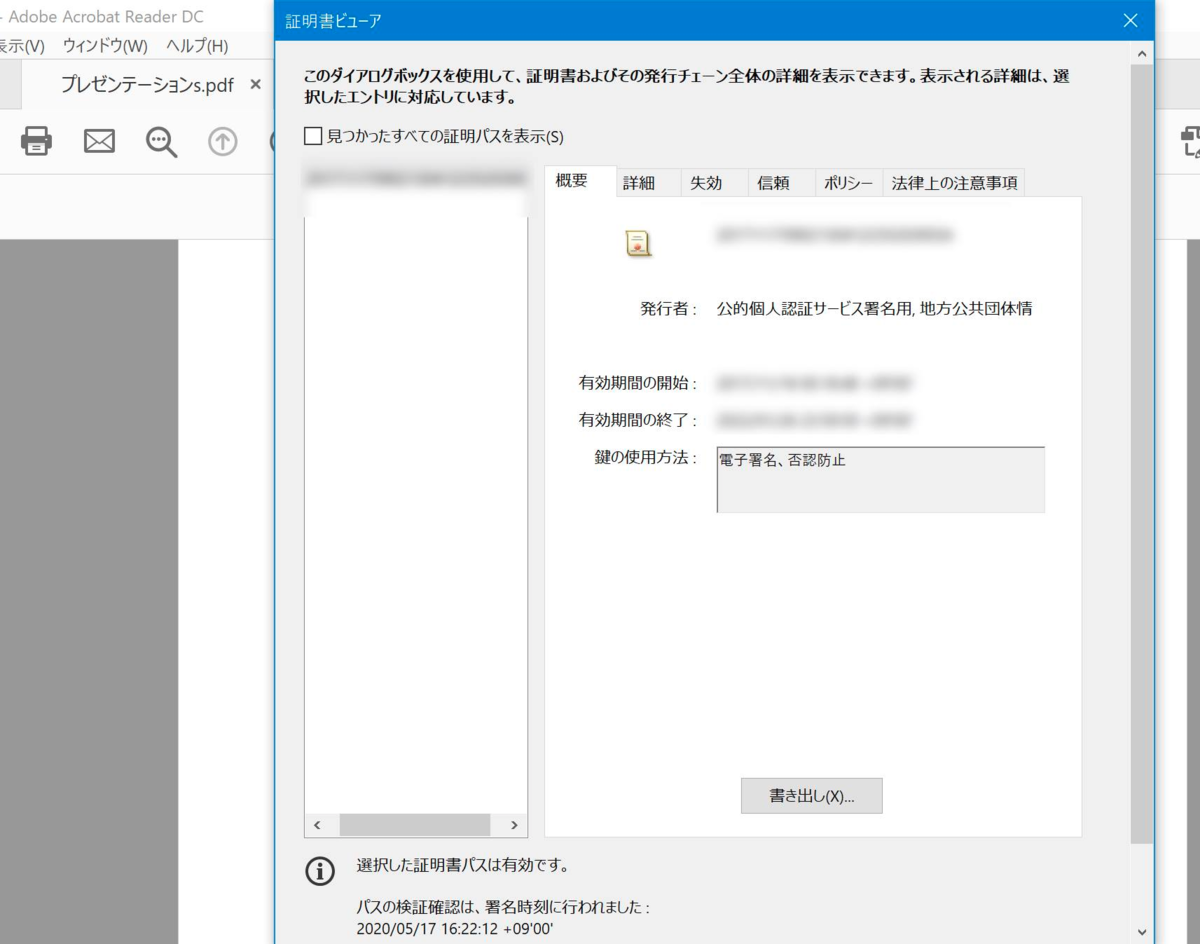Open the ヘルプ(H) menu in Acrobat
The width and height of the screenshot is (1200, 944).
pyautogui.click(x=197, y=46)
